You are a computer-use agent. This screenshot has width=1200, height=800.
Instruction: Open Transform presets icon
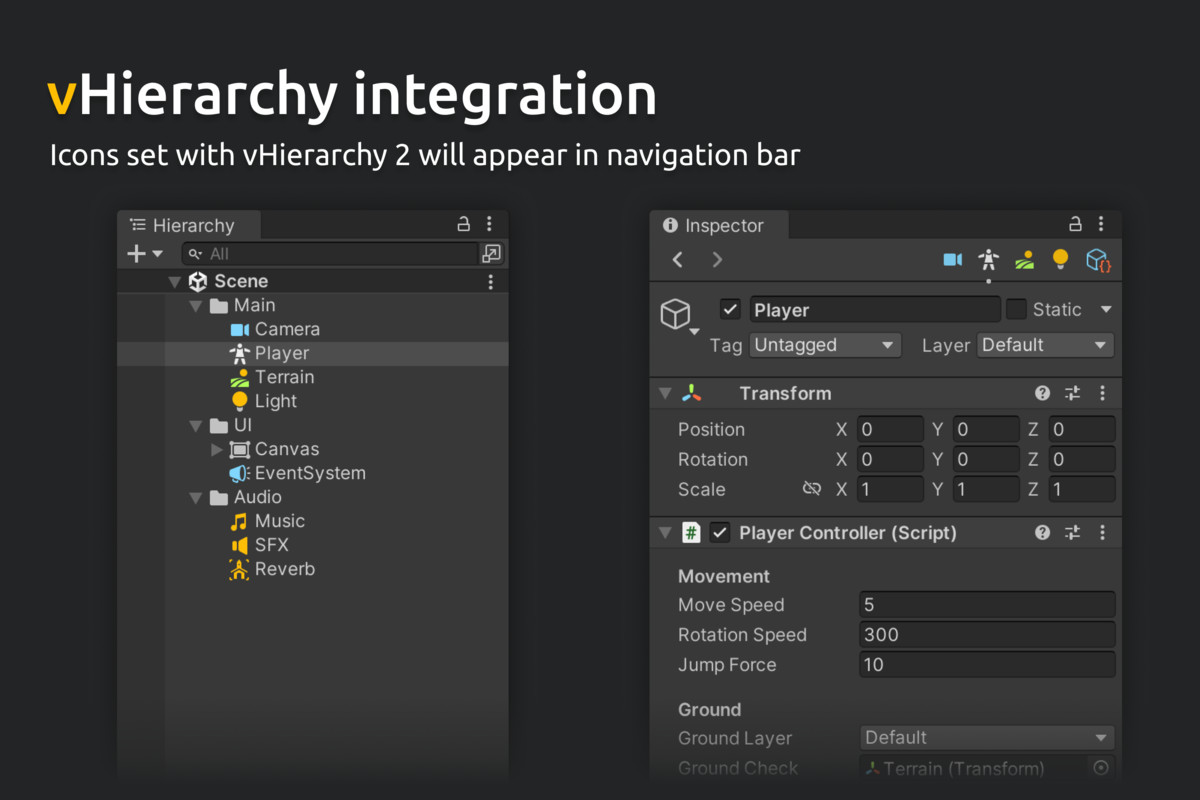[1072, 394]
